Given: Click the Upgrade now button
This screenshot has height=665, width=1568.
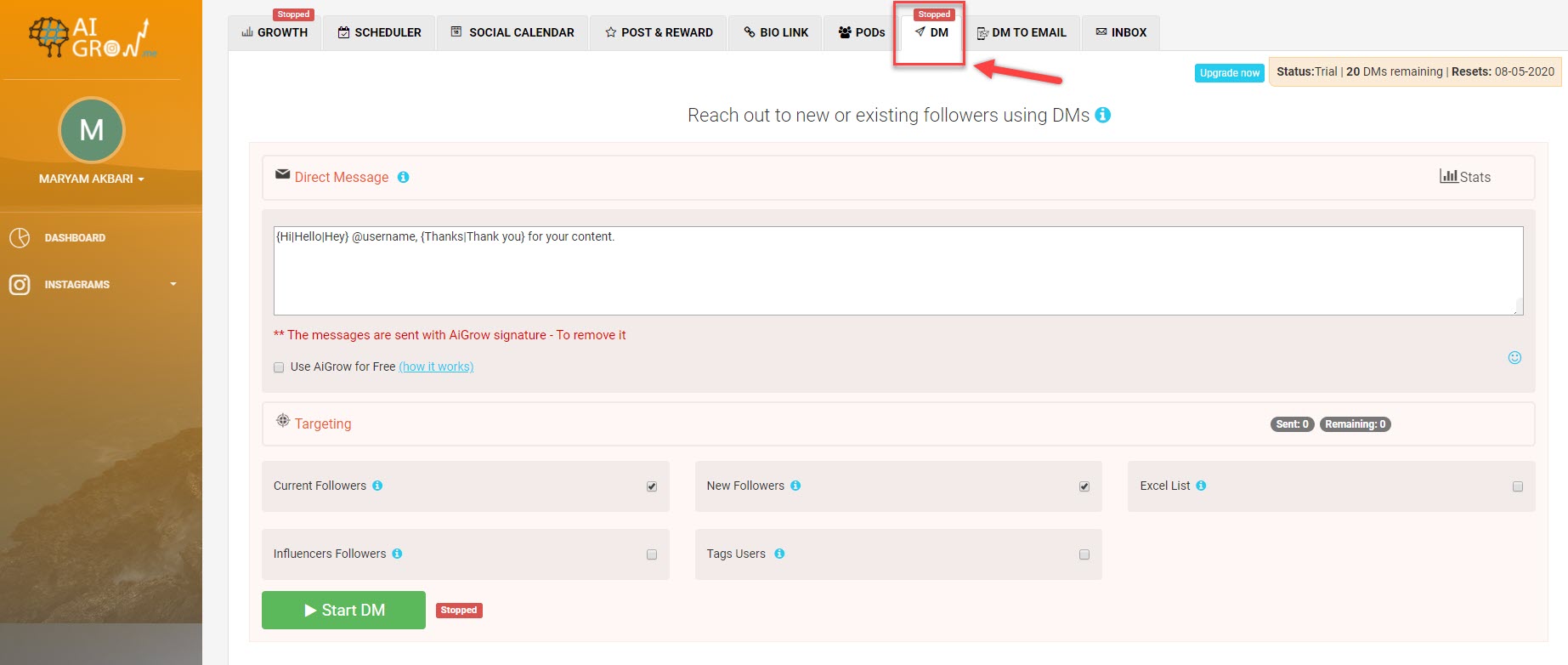Looking at the screenshot, I should 1229,73.
